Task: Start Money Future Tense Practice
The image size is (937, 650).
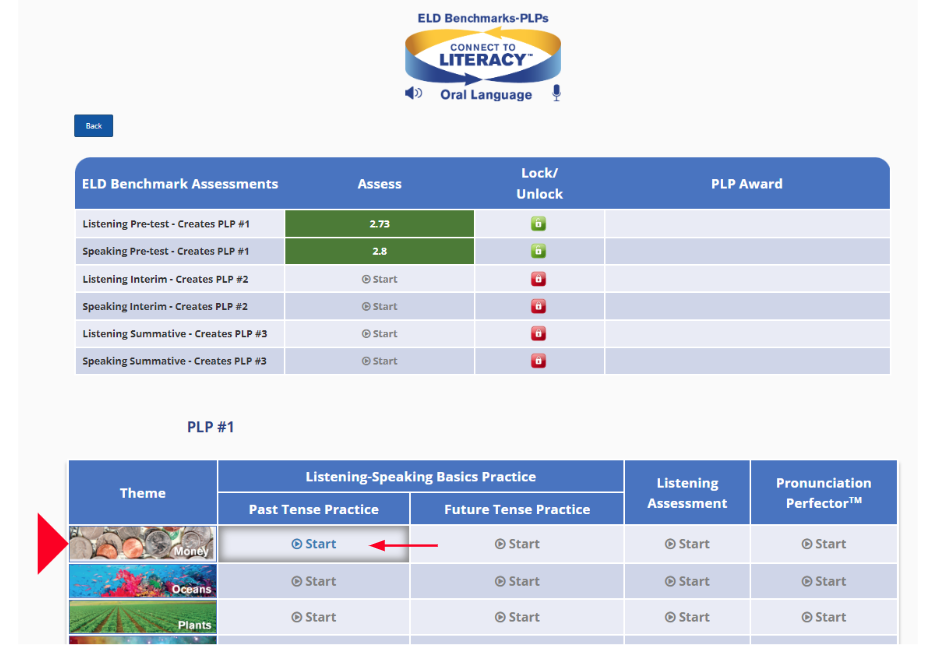Action: pyautogui.click(x=517, y=544)
